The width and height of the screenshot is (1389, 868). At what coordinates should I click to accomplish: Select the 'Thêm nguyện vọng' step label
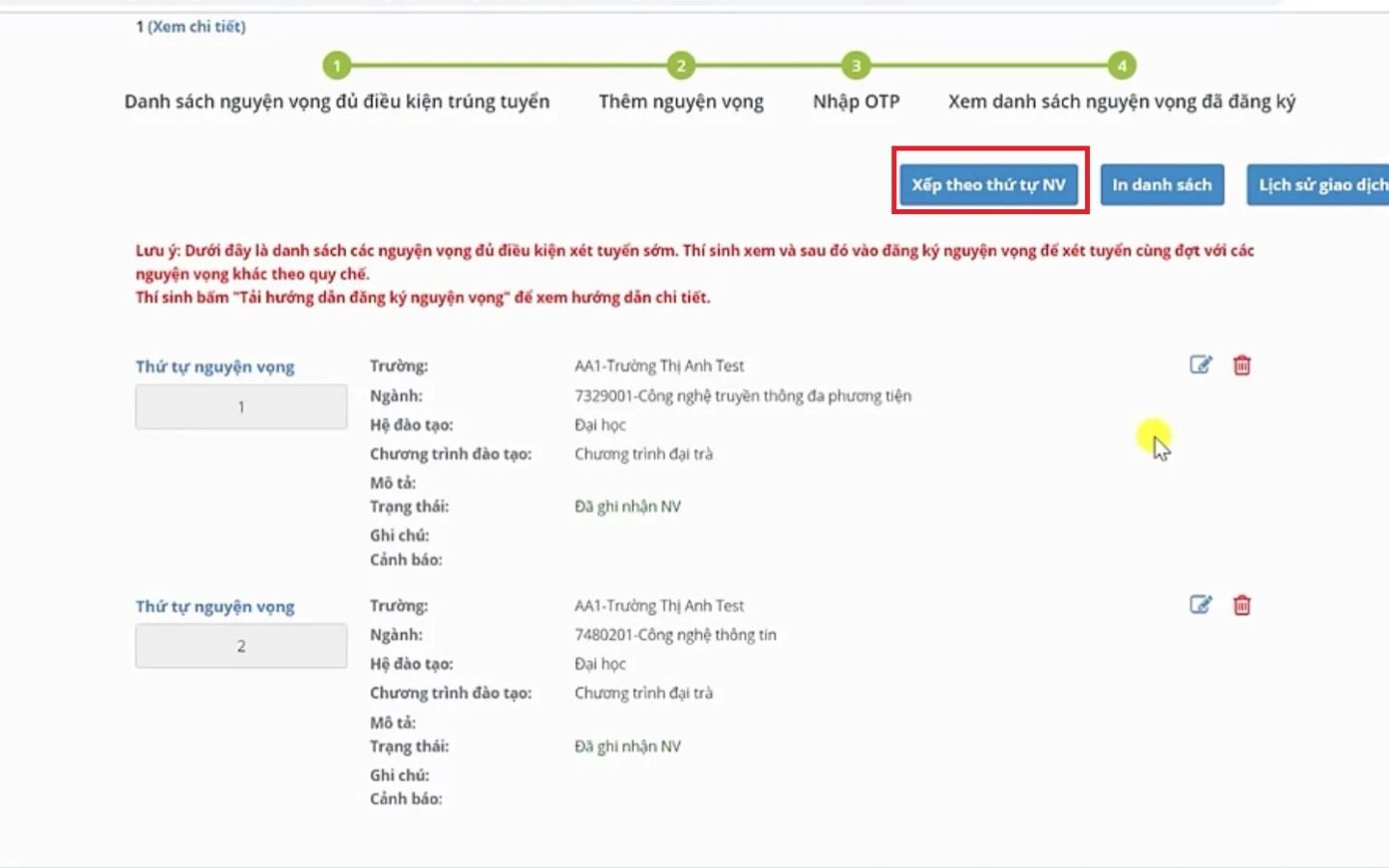[681, 102]
